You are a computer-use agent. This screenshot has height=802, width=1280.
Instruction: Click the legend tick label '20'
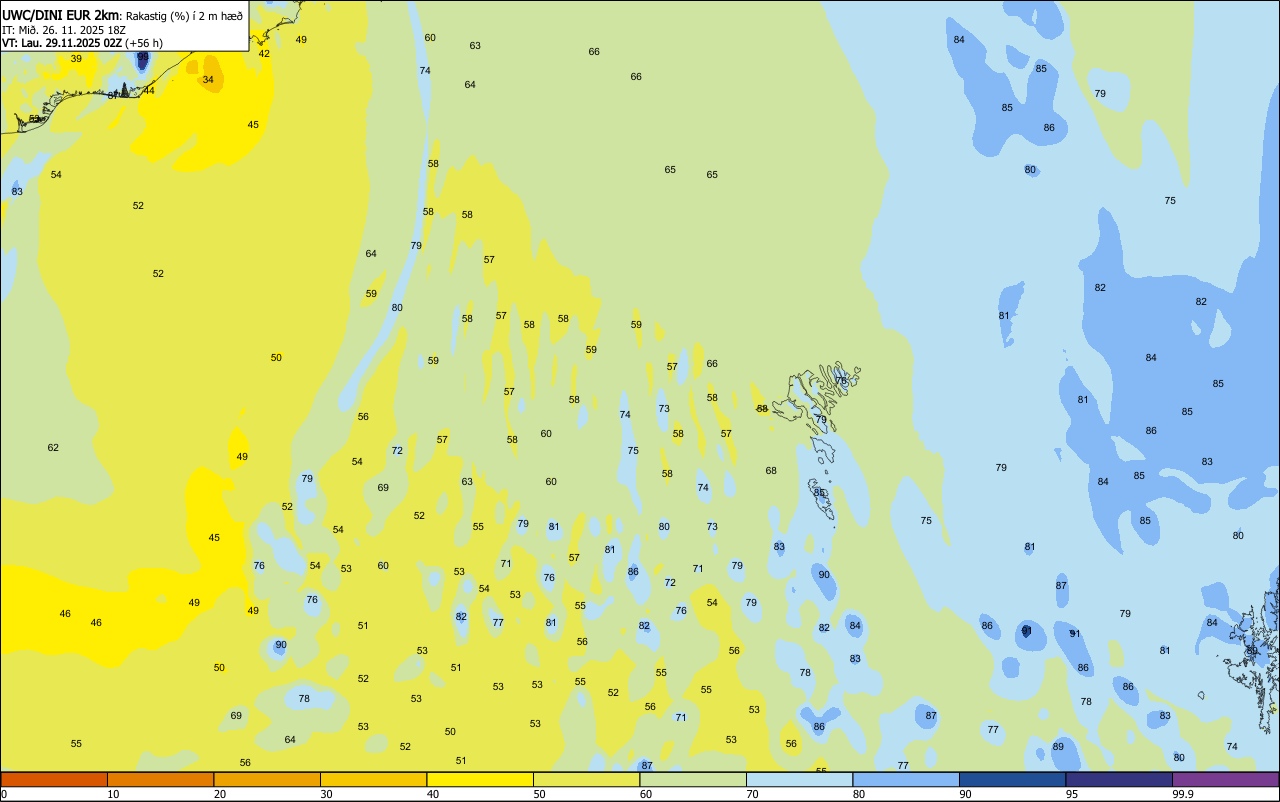pos(219,794)
